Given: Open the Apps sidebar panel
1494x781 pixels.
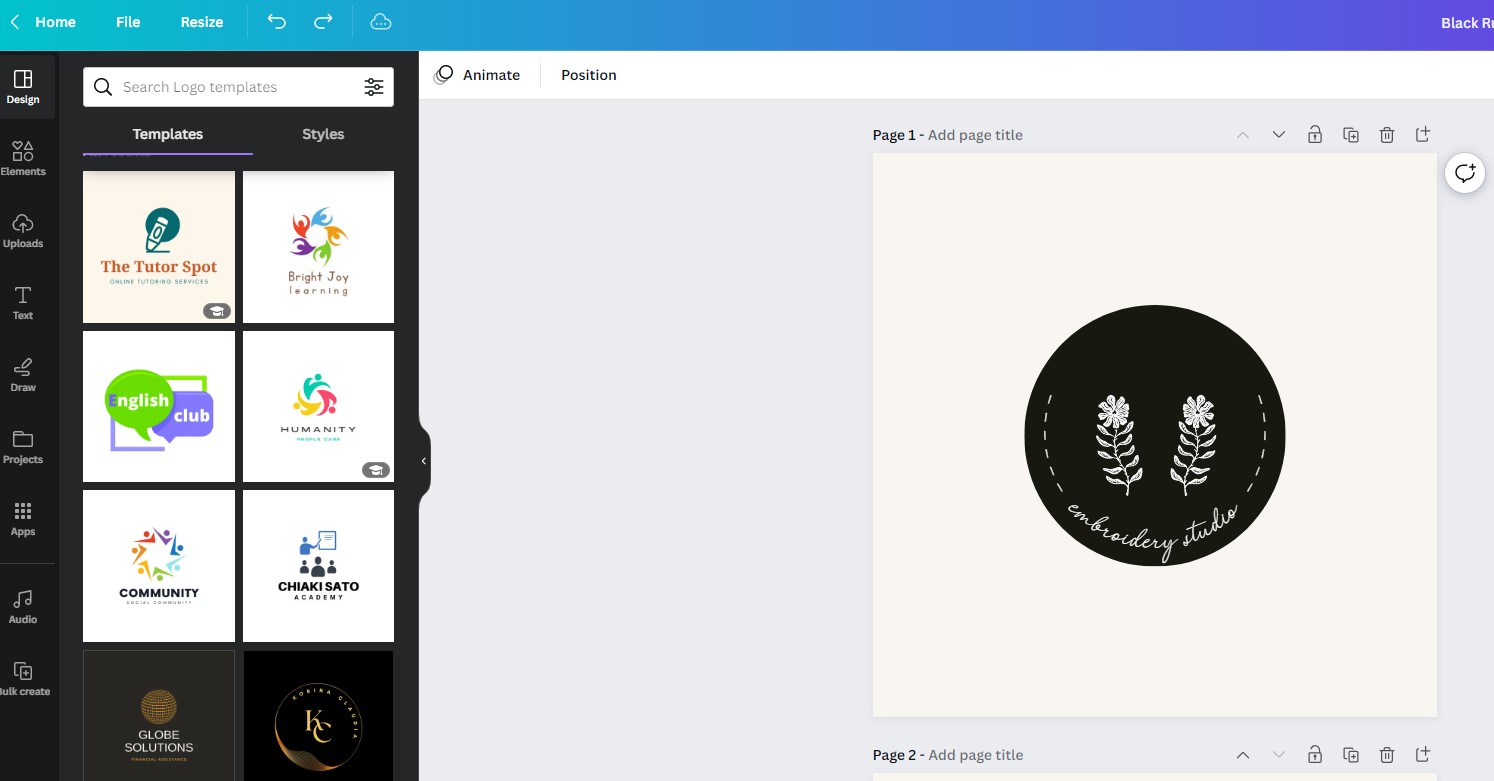Looking at the screenshot, I should point(23,519).
